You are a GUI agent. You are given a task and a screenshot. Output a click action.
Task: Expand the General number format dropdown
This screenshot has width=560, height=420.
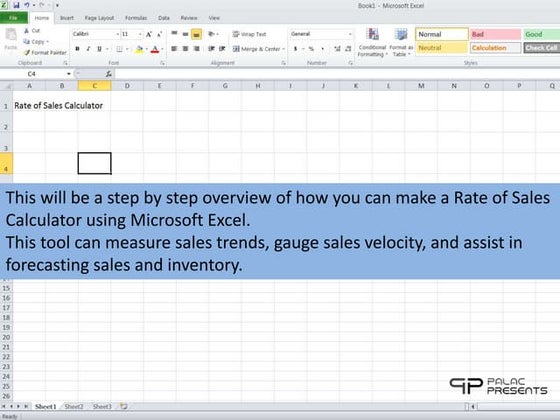[350, 34]
